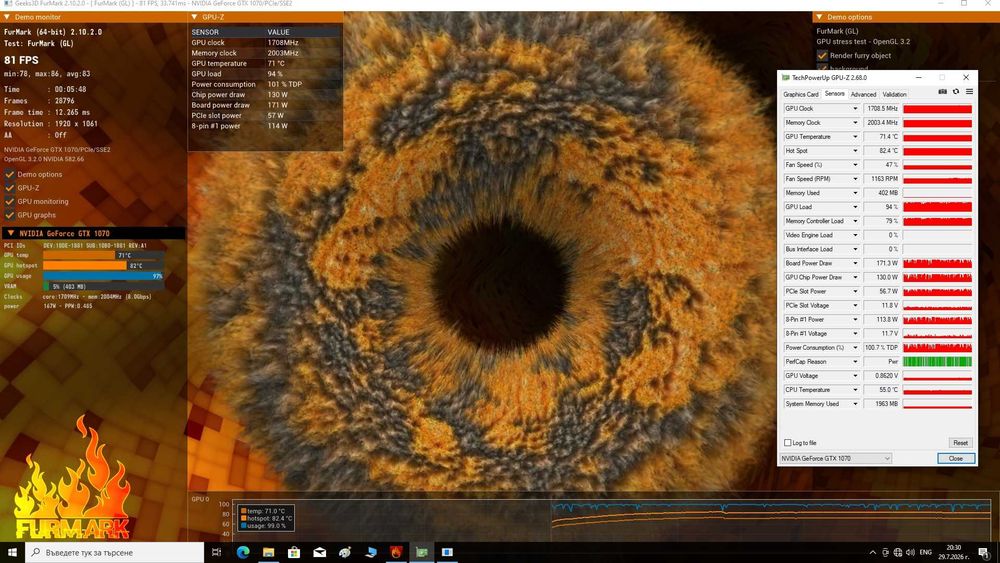Click the Board Power Draw value 171.3 W
1000x563 pixels.
pyautogui.click(x=881, y=263)
